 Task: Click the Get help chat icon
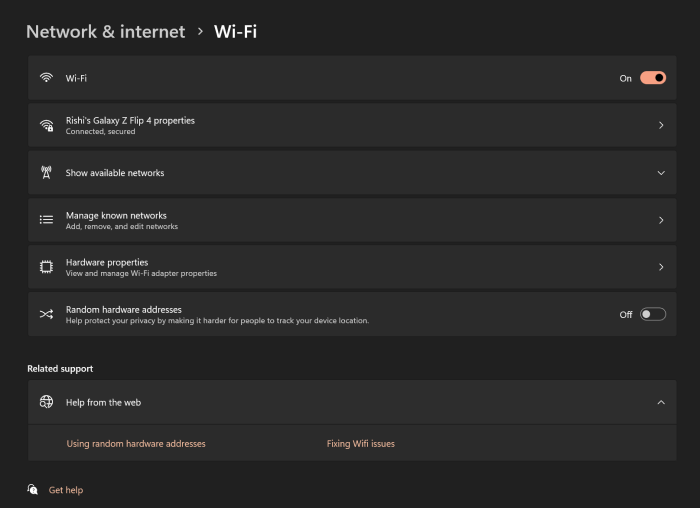click(33, 490)
